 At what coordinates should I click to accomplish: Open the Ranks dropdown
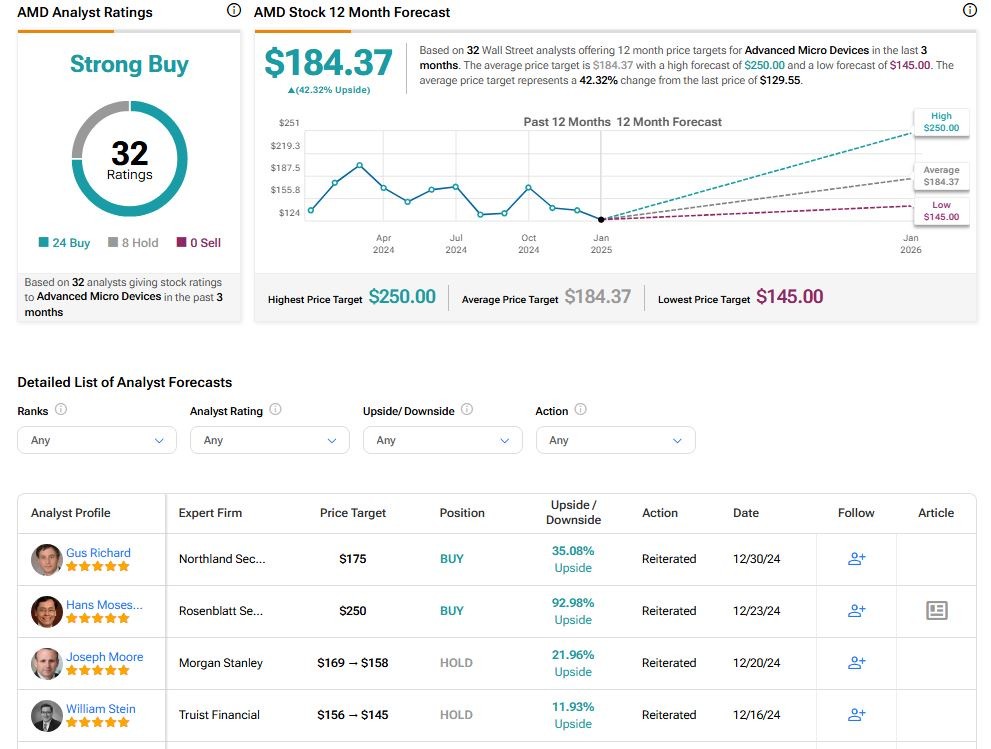point(97,440)
